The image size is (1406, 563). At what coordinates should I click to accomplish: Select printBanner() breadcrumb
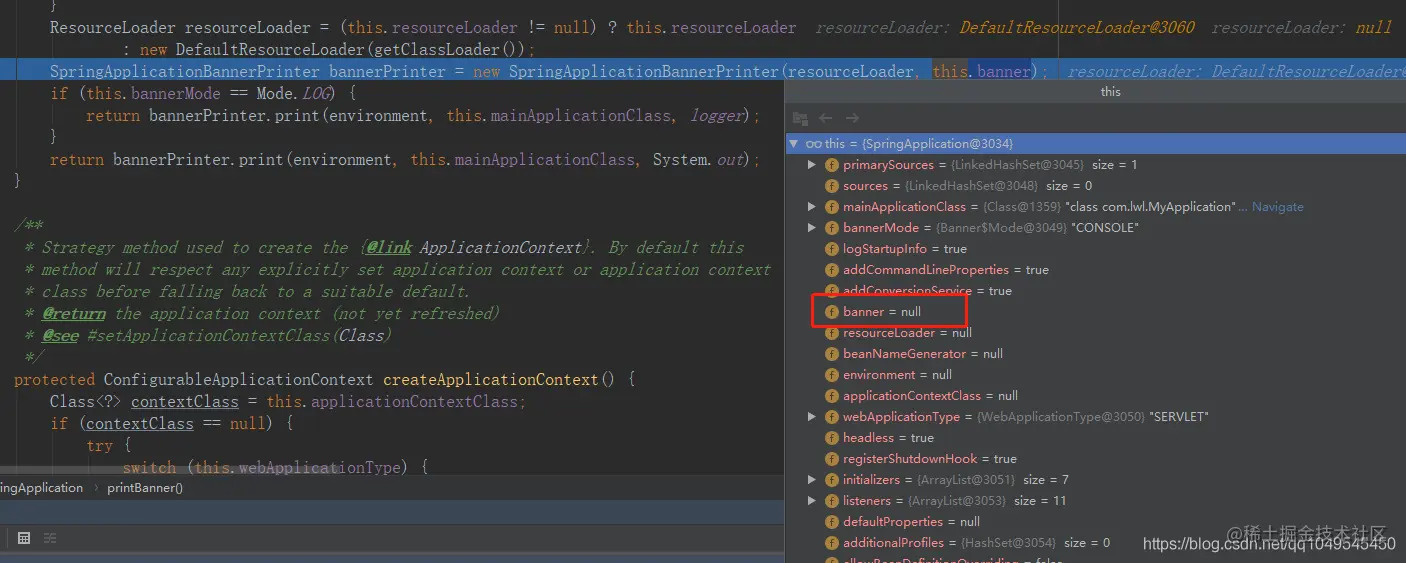145,488
